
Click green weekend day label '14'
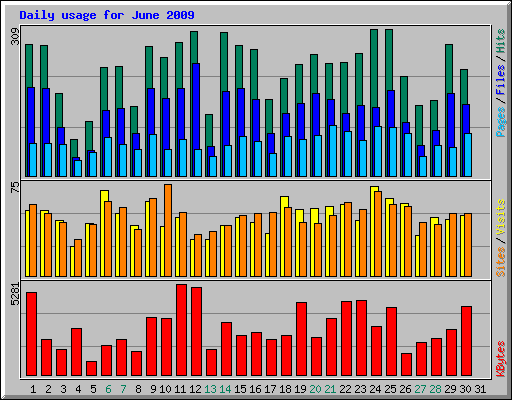coord(225,389)
